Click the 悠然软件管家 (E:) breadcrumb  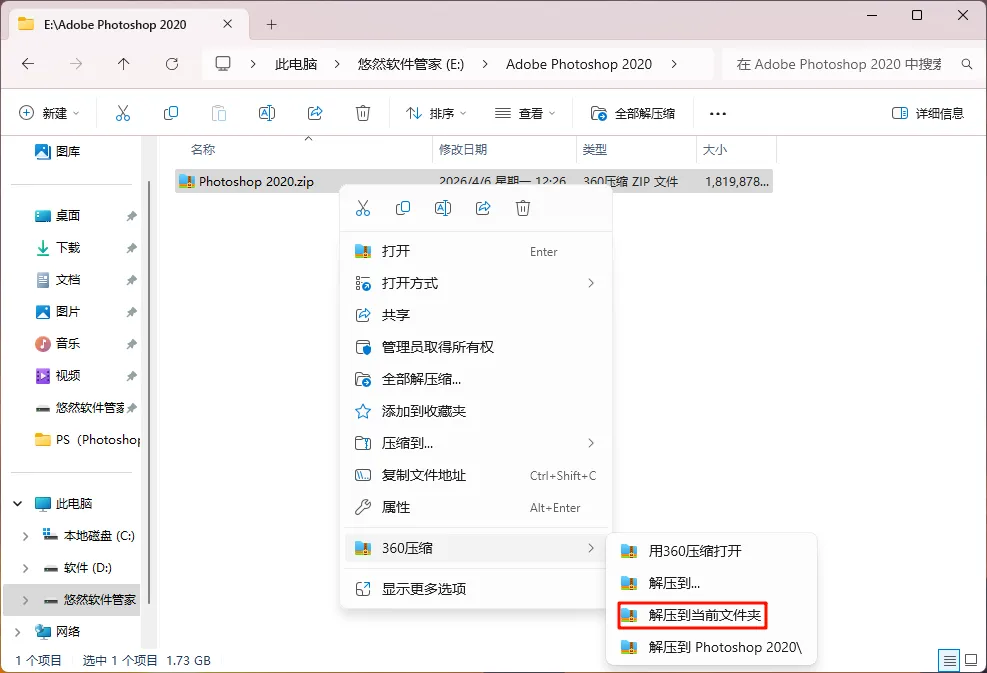pyautogui.click(x=410, y=64)
